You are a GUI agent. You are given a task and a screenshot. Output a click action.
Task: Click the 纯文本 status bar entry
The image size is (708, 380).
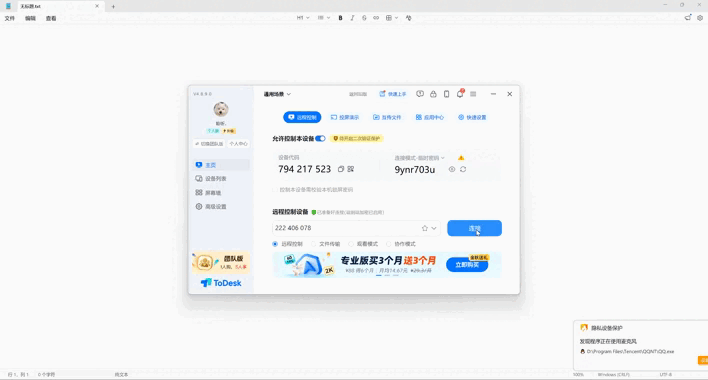121,375
